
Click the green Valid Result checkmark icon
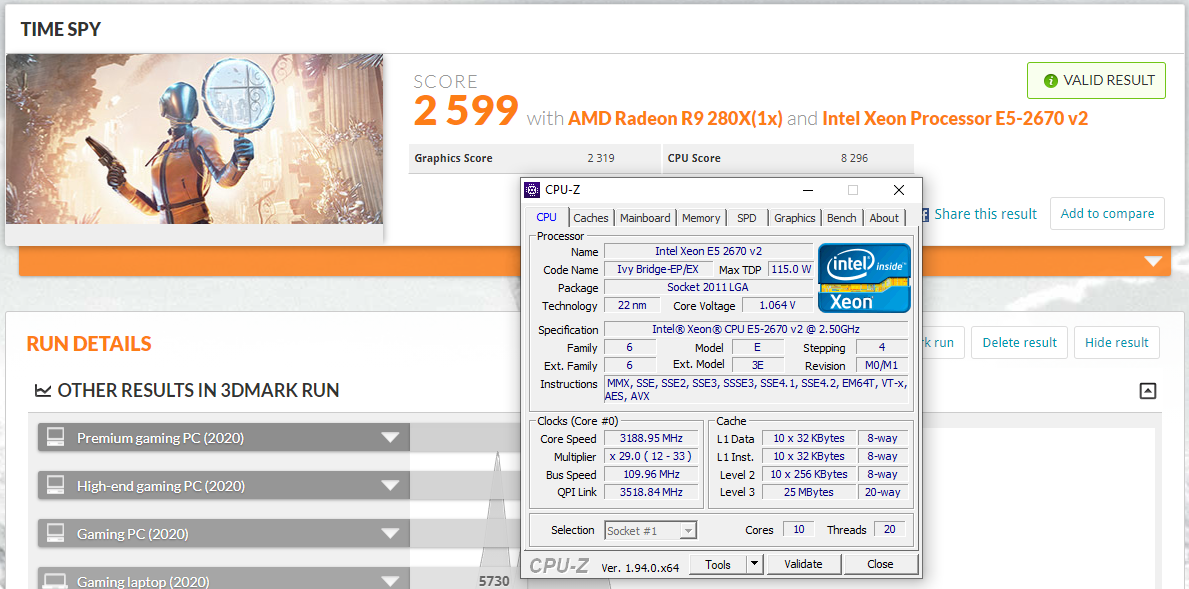click(x=1050, y=81)
